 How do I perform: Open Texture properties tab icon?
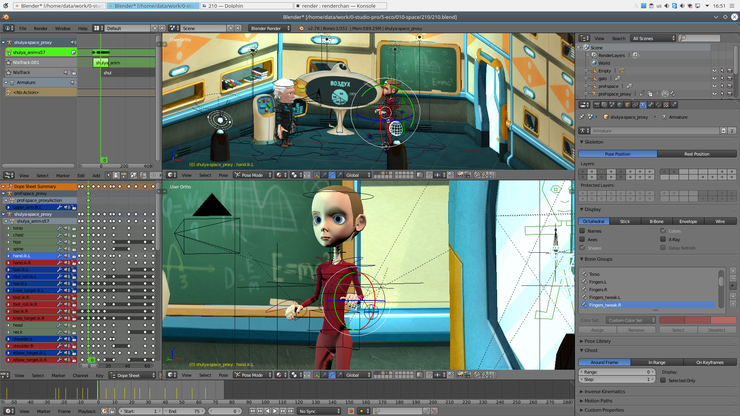[x=666, y=105]
